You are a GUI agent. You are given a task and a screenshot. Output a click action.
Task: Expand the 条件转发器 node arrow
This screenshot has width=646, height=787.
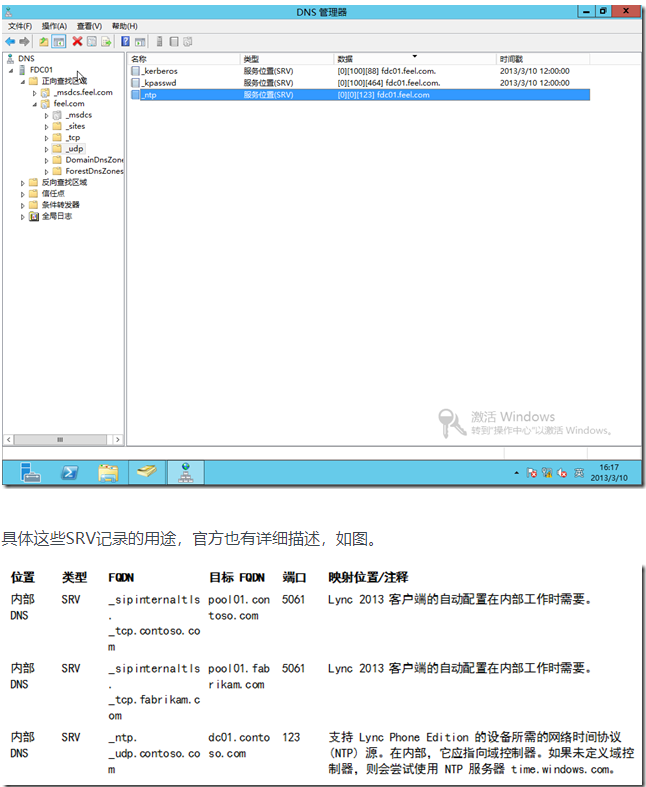point(23,205)
